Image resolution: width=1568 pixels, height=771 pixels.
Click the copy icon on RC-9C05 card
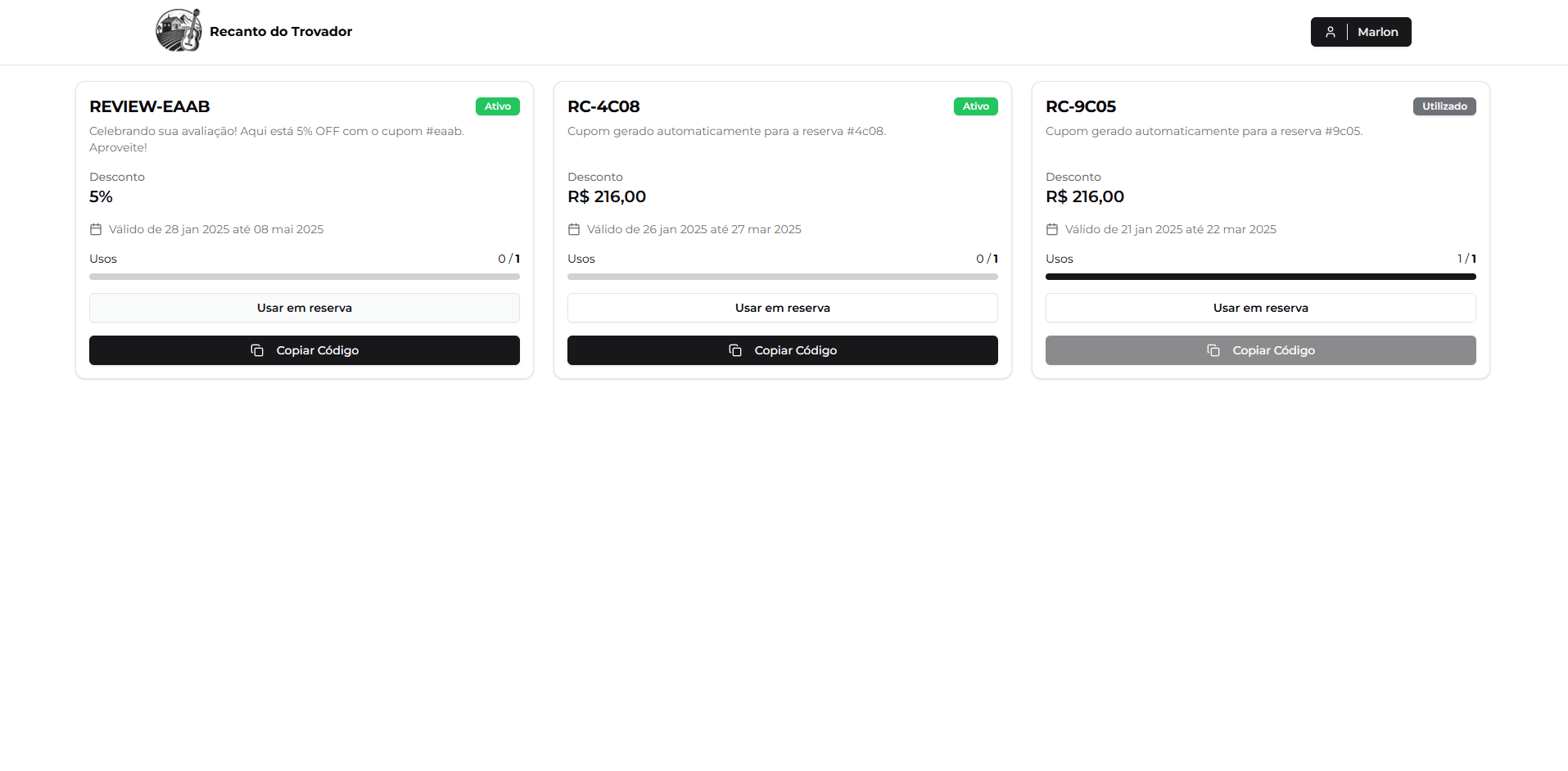coord(1213,350)
